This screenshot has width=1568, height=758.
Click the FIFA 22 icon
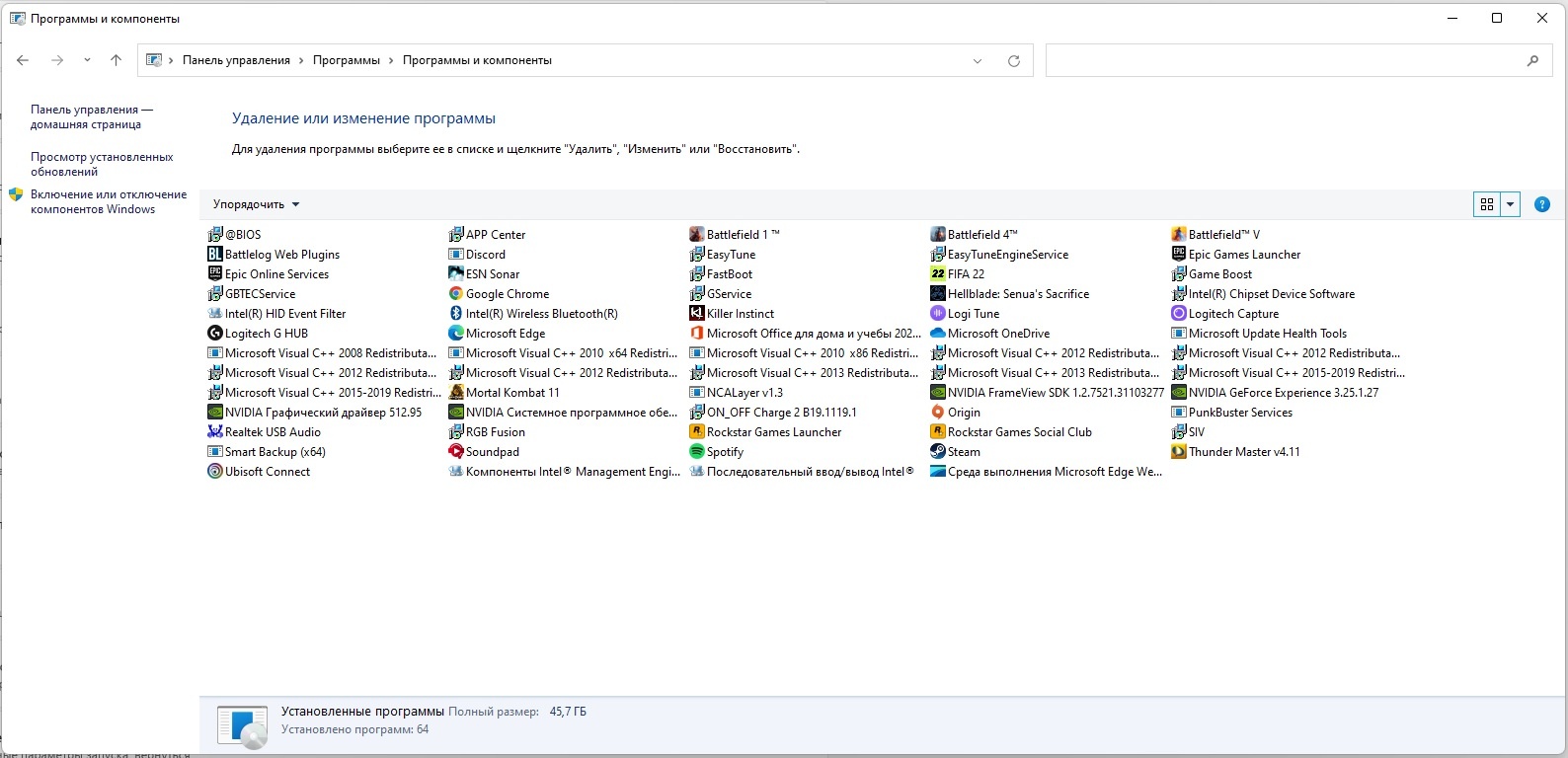tap(938, 274)
